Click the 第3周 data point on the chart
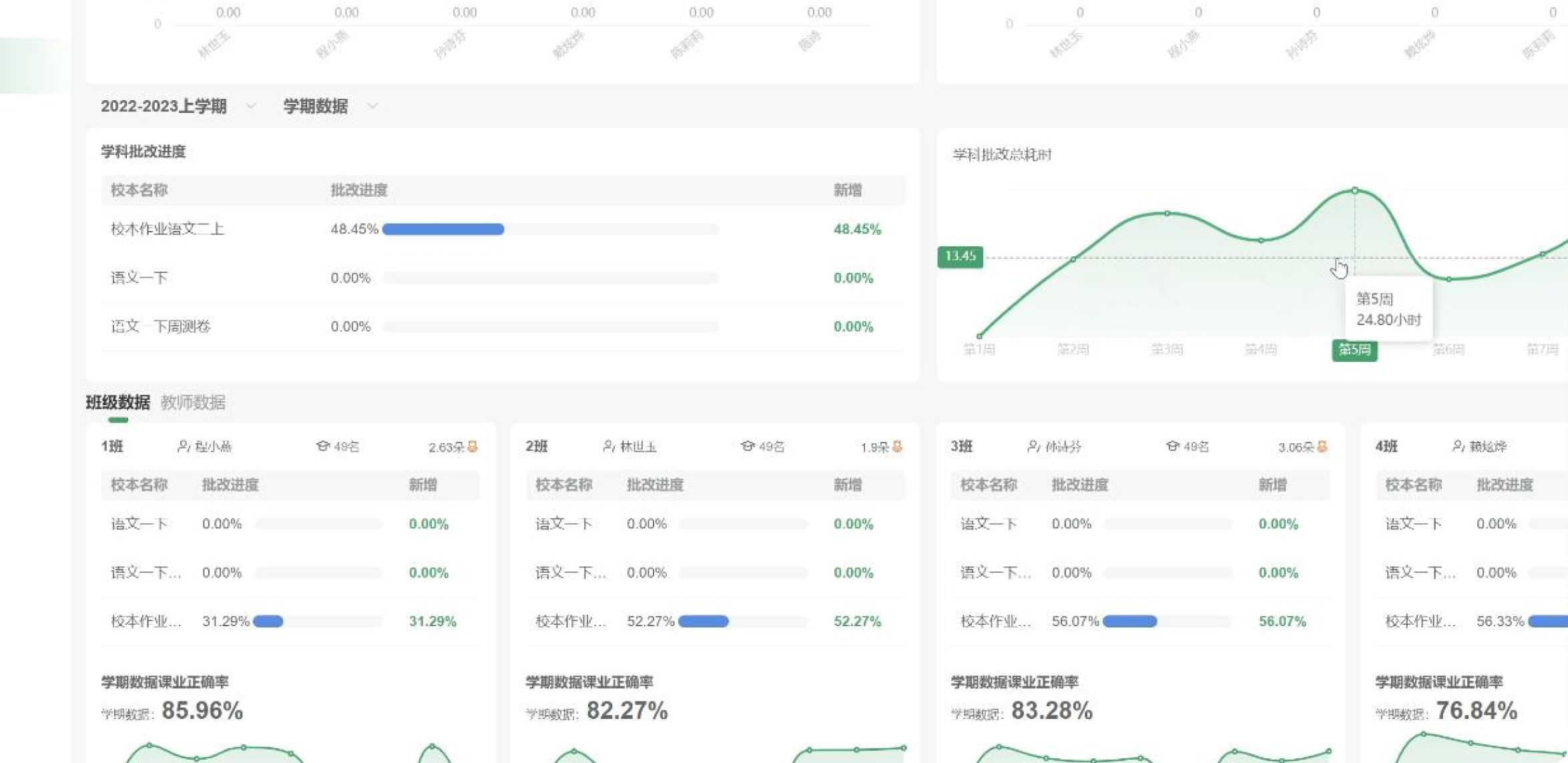The width and height of the screenshot is (1568, 763). tap(1167, 214)
